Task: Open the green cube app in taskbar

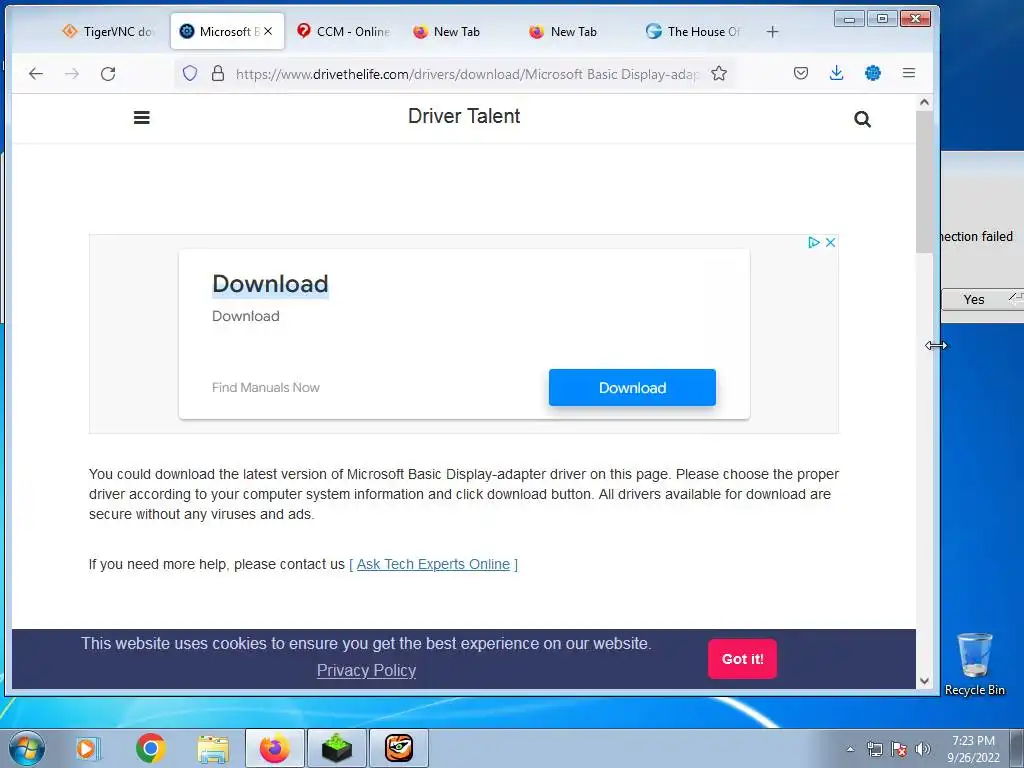Action: [337, 748]
